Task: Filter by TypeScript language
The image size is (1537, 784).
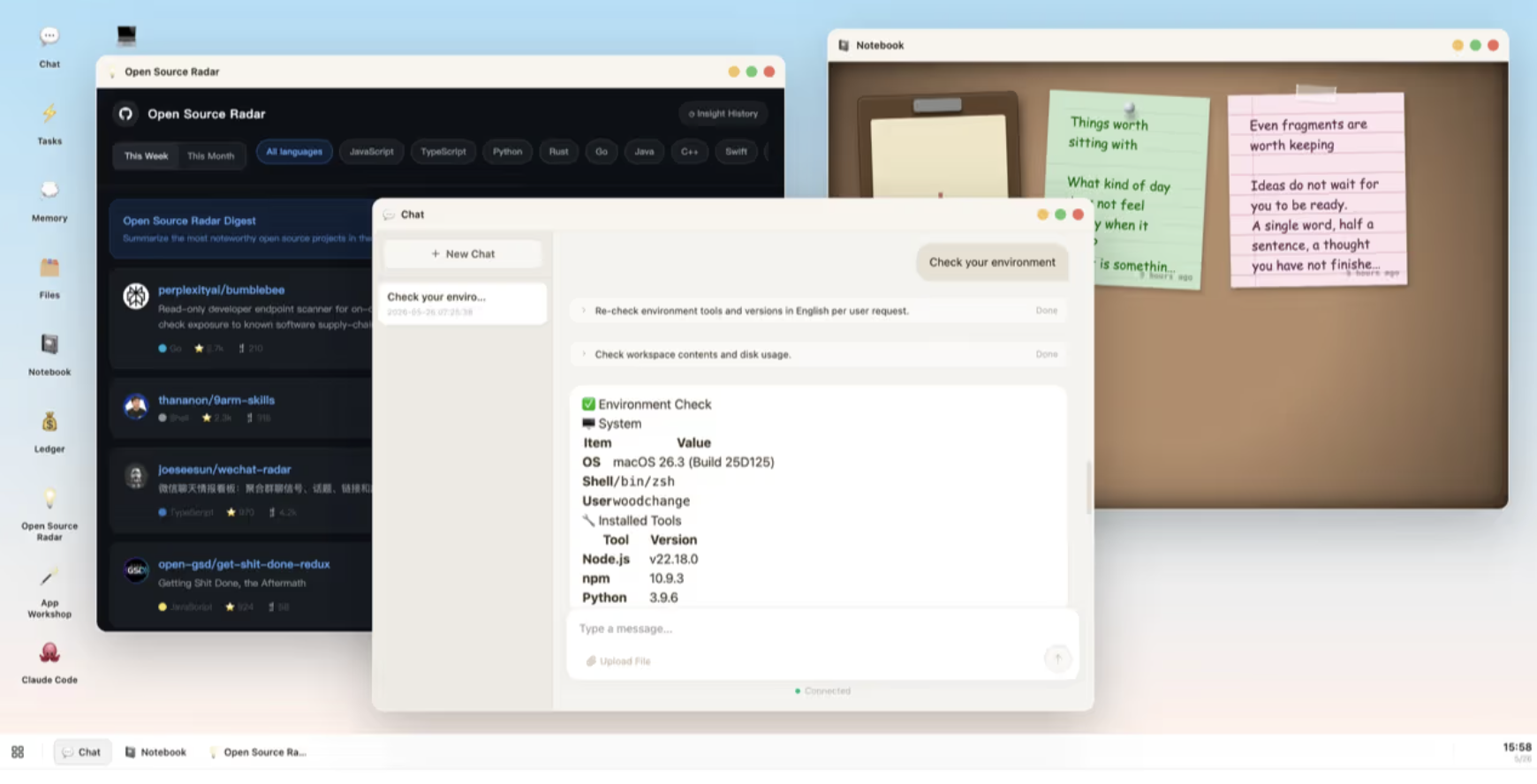Action: tap(443, 152)
